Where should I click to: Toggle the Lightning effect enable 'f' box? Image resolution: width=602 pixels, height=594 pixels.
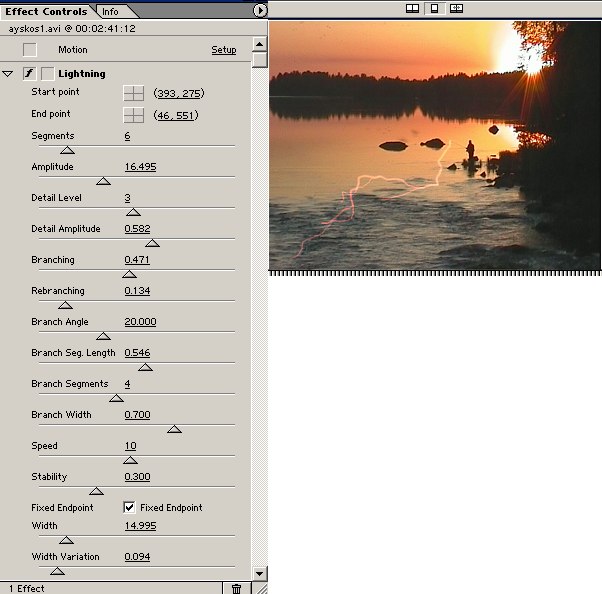tap(30, 73)
